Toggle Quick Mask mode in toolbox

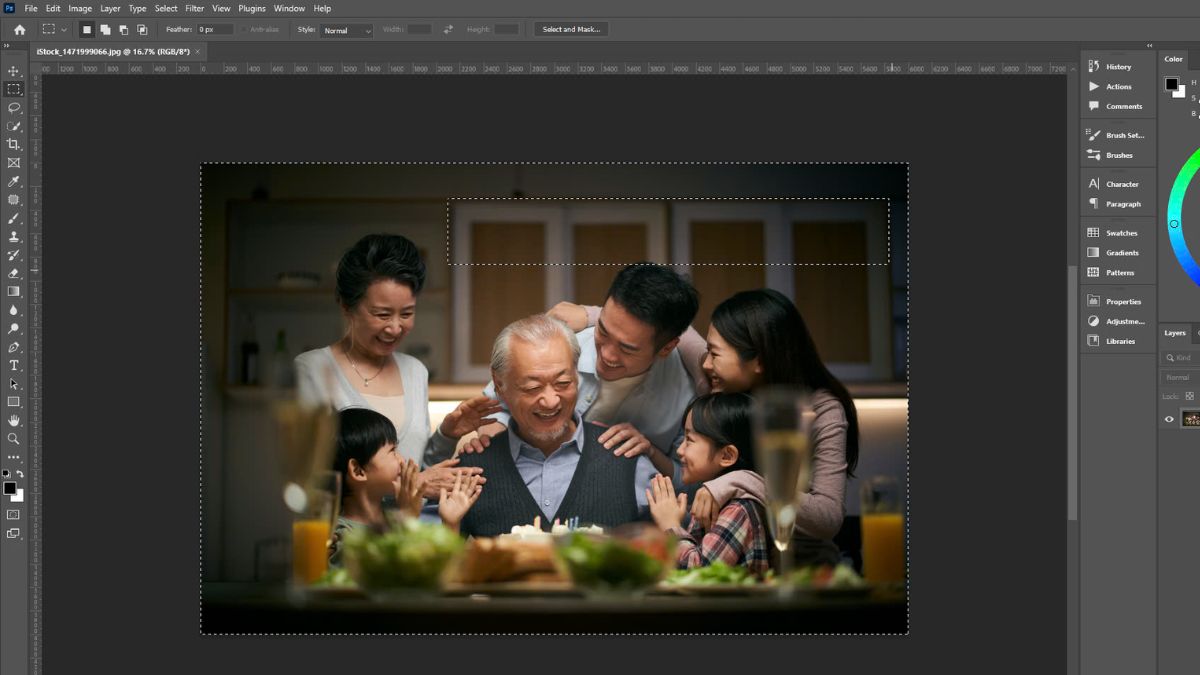point(13,515)
